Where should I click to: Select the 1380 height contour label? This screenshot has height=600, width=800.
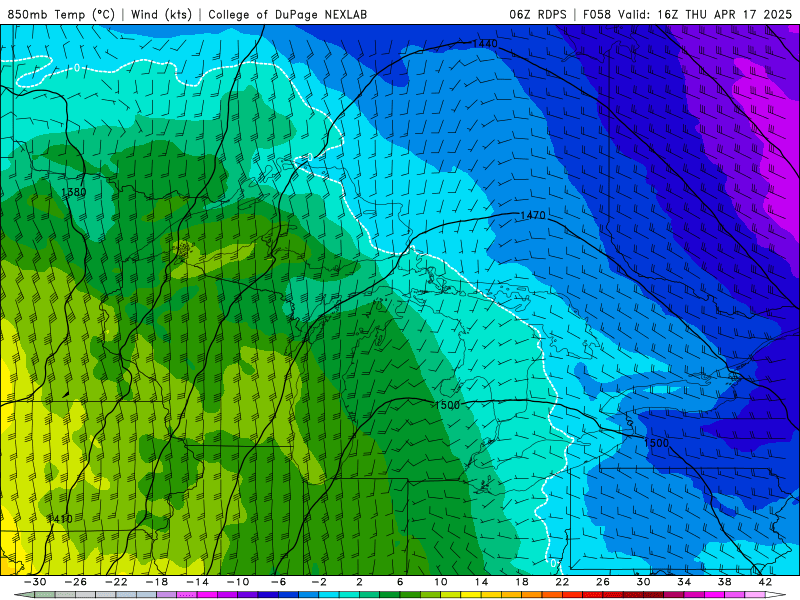click(x=73, y=192)
